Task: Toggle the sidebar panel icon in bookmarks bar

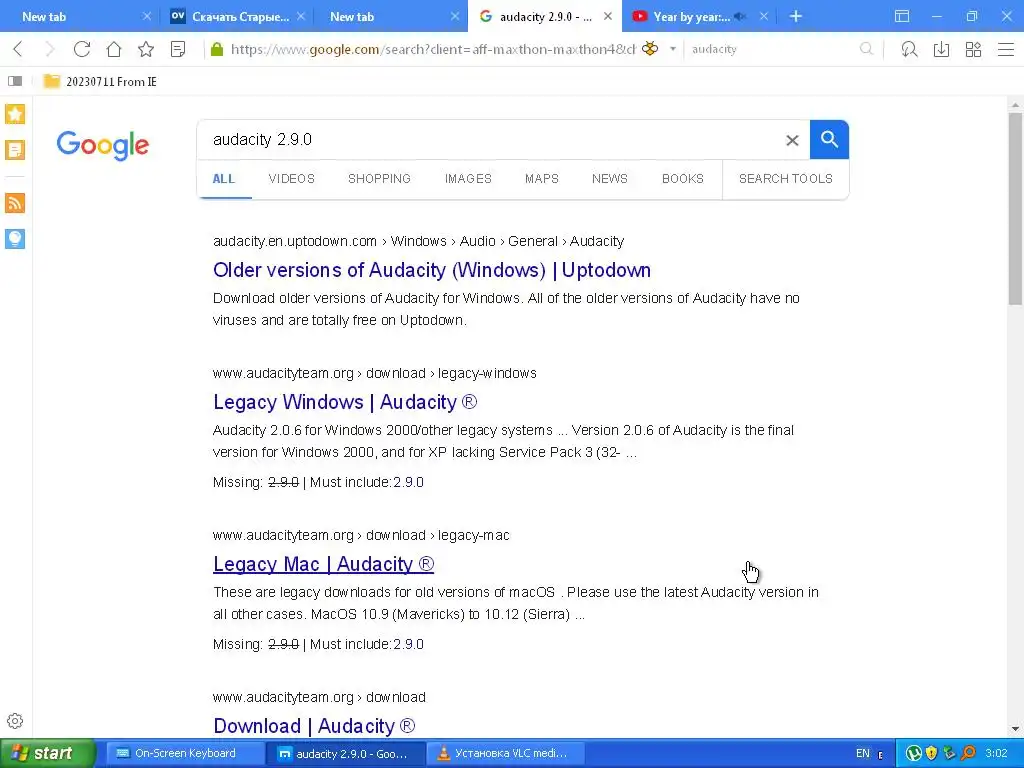Action: [15, 81]
